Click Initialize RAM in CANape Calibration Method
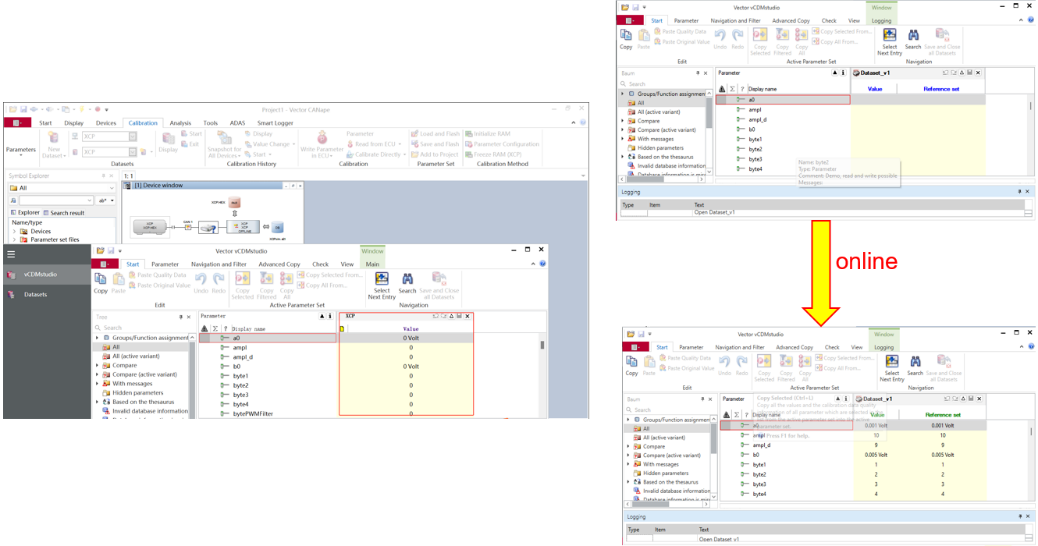Screen dimensions: 1038x546 tap(487, 134)
